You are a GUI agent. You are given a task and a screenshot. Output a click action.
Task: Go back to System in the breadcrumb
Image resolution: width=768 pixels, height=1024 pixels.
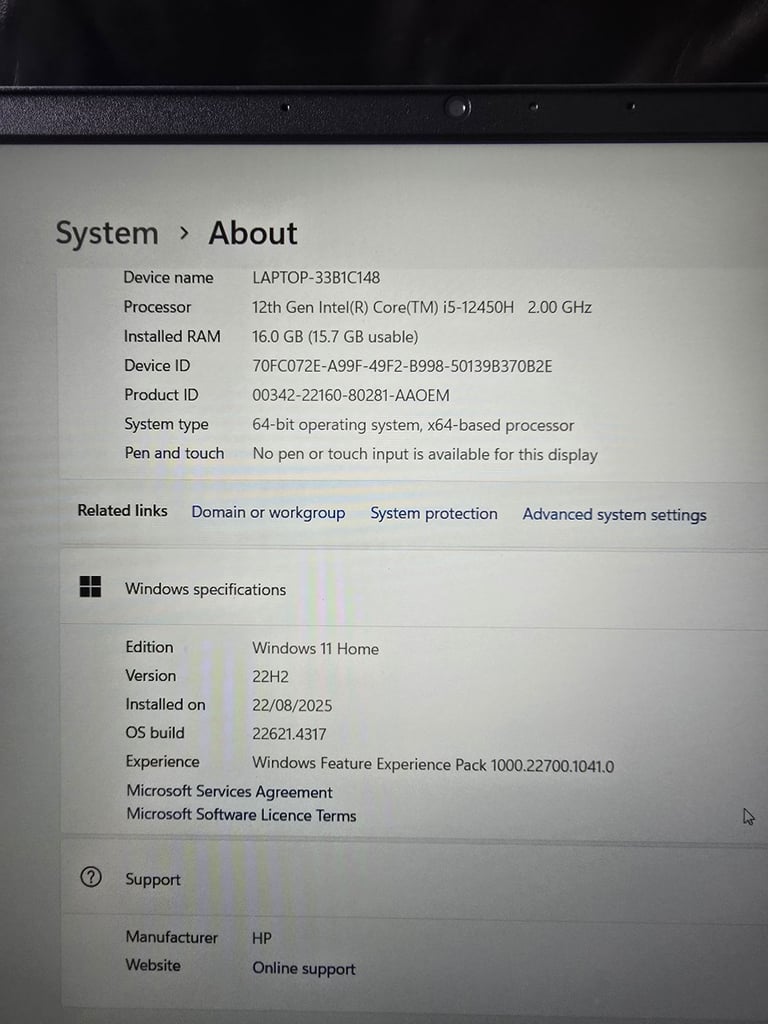[x=107, y=233]
